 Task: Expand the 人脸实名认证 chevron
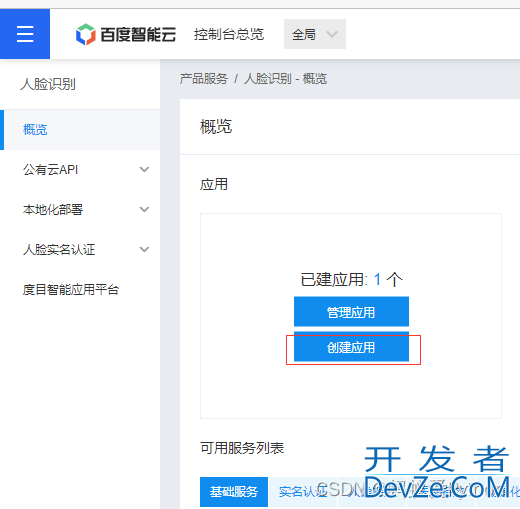tap(144, 249)
